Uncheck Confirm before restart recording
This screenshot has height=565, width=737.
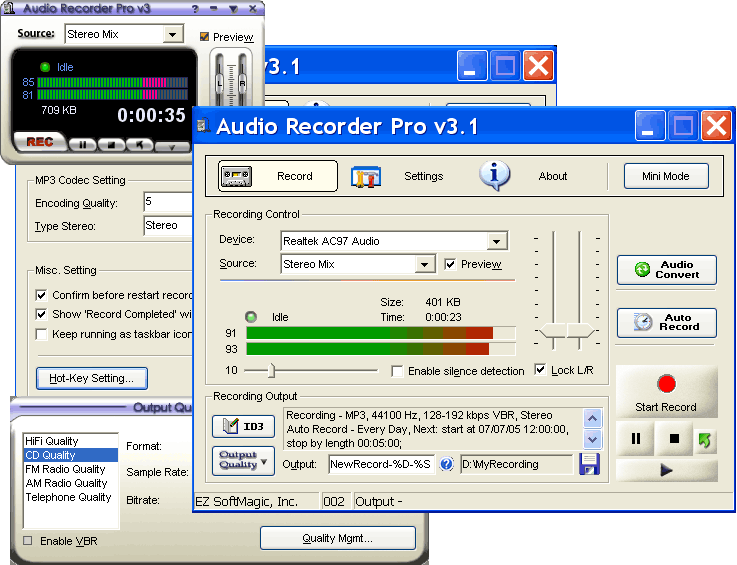click(x=41, y=295)
